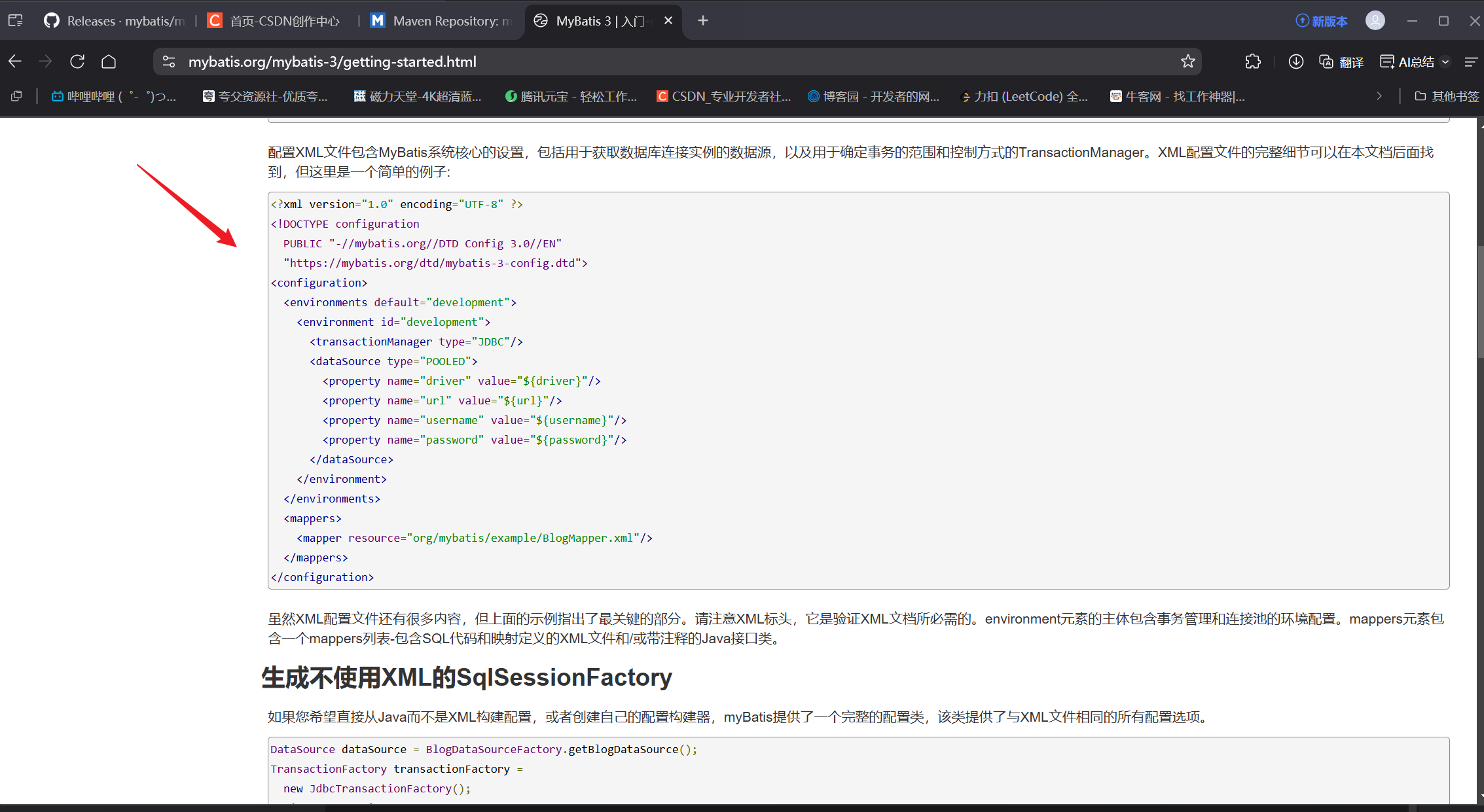Open the user profile avatar
The height and width of the screenshot is (812, 1484).
click(x=1375, y=21)
